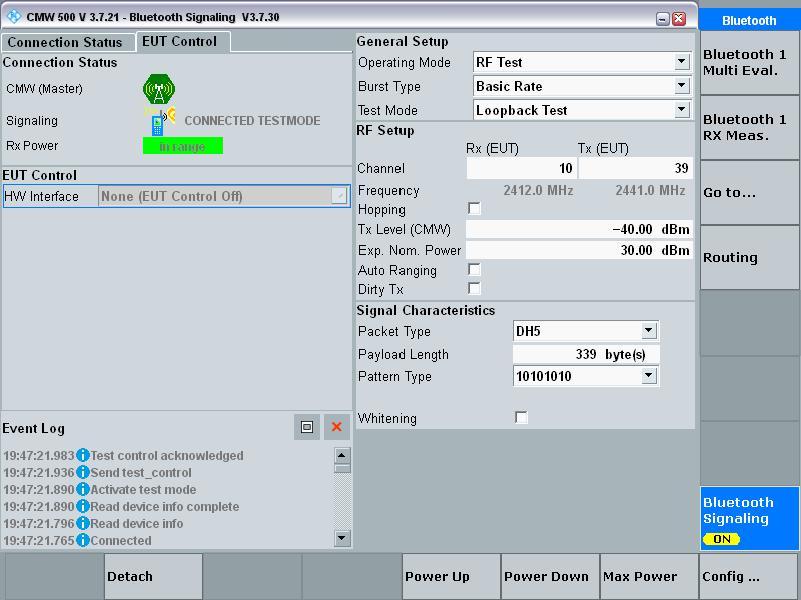Open the Operating Mode dropdown
This screenshot has width=801, height=600.
681,62
